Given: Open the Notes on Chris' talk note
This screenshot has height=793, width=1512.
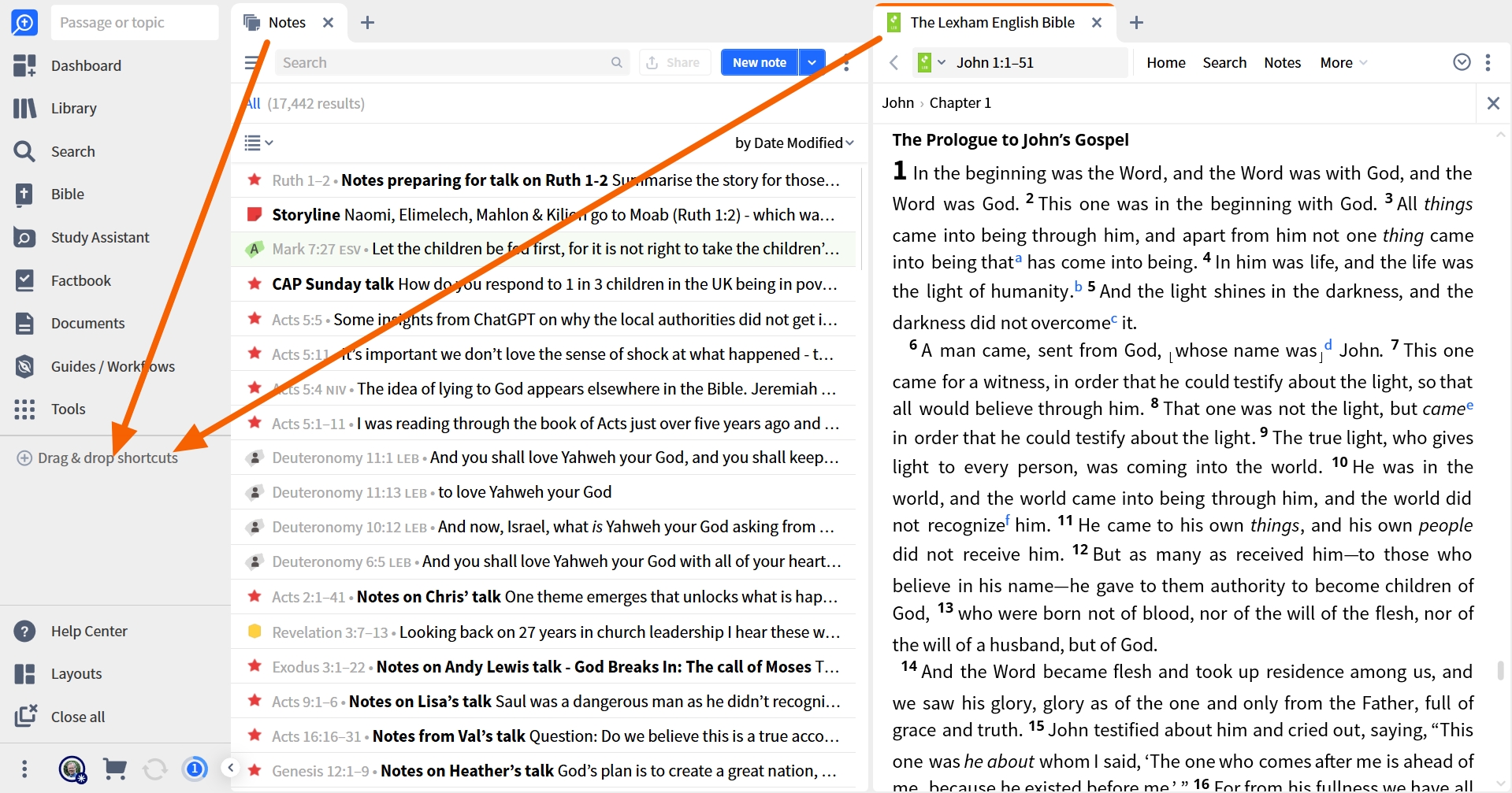Looking at the screenshot, I should (544, 597).
